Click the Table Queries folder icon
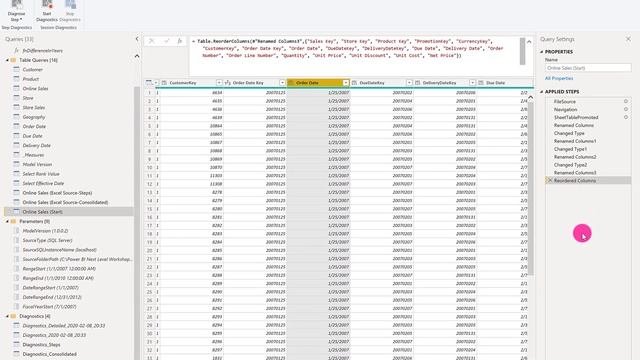640x360 pixels. pyautogui.click(x=13, y=60)
